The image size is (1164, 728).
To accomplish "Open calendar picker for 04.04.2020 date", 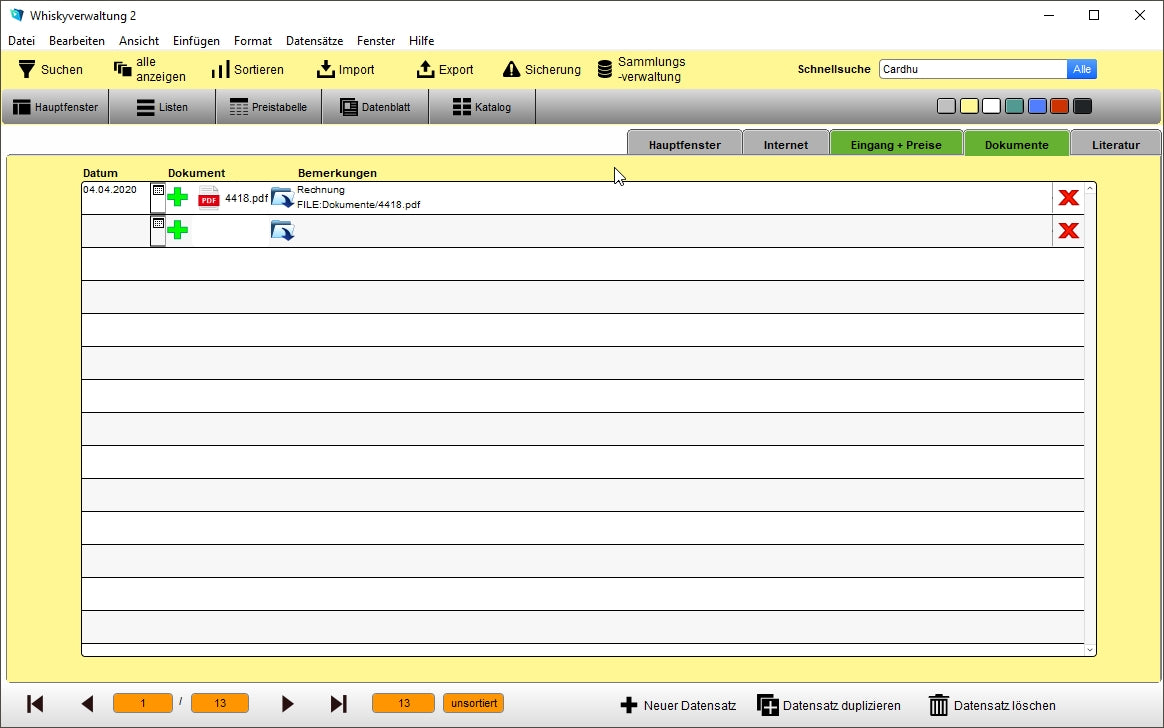I will pyautogui.click(x=158, y=190).
